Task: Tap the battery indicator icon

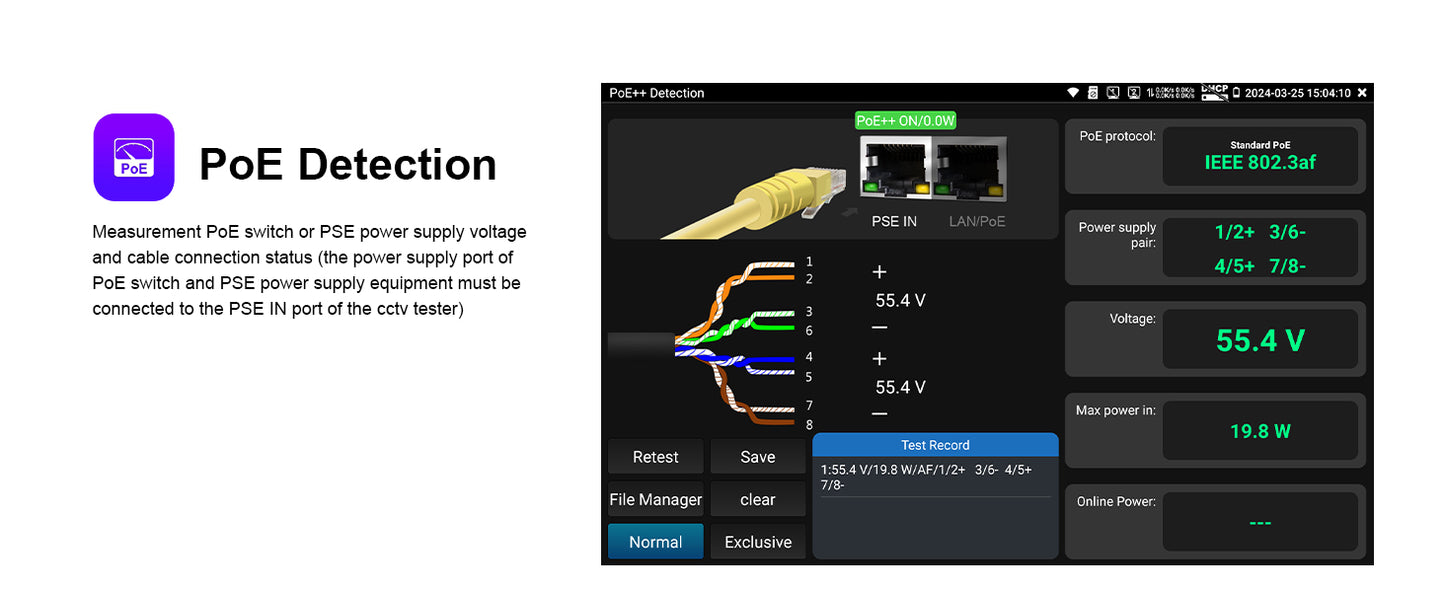Action: pos(1236,93)
